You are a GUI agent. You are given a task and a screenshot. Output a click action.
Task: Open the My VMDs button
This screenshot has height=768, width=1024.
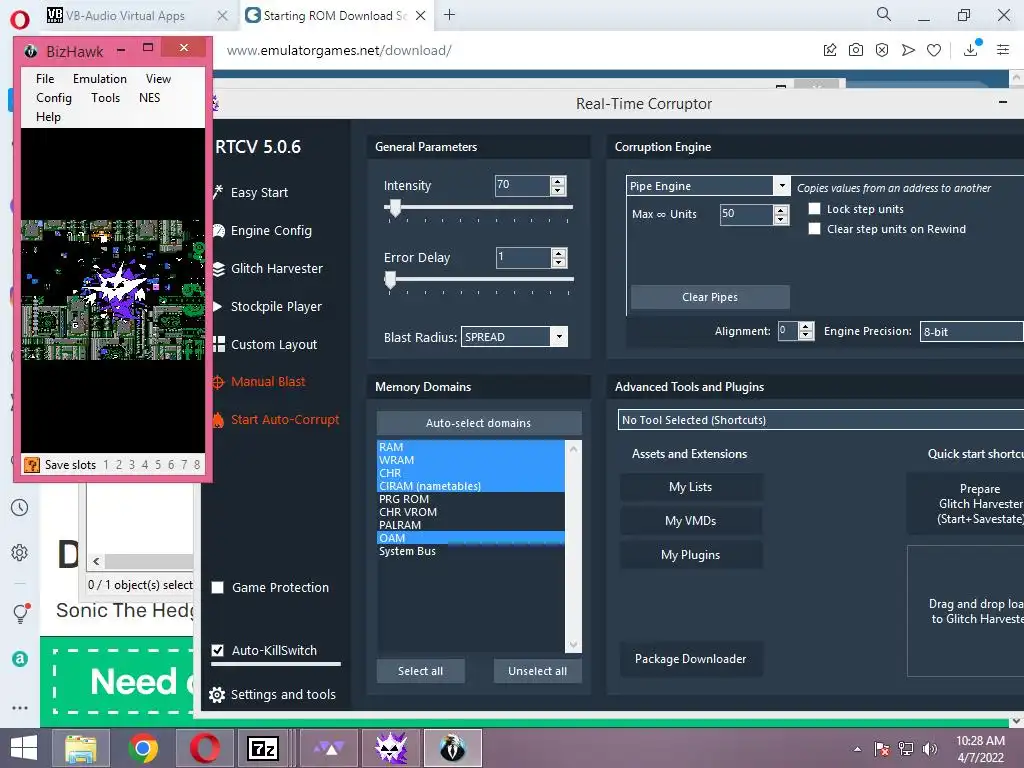(x=690, y=521)
